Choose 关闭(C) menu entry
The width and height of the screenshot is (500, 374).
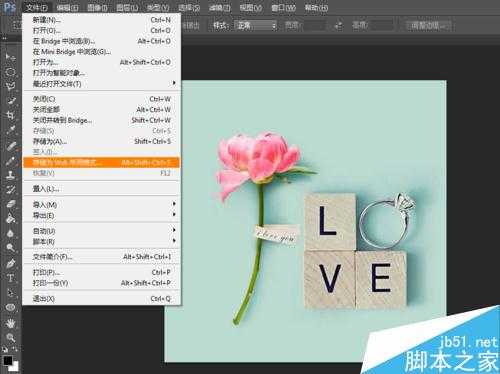click(102, 99)
